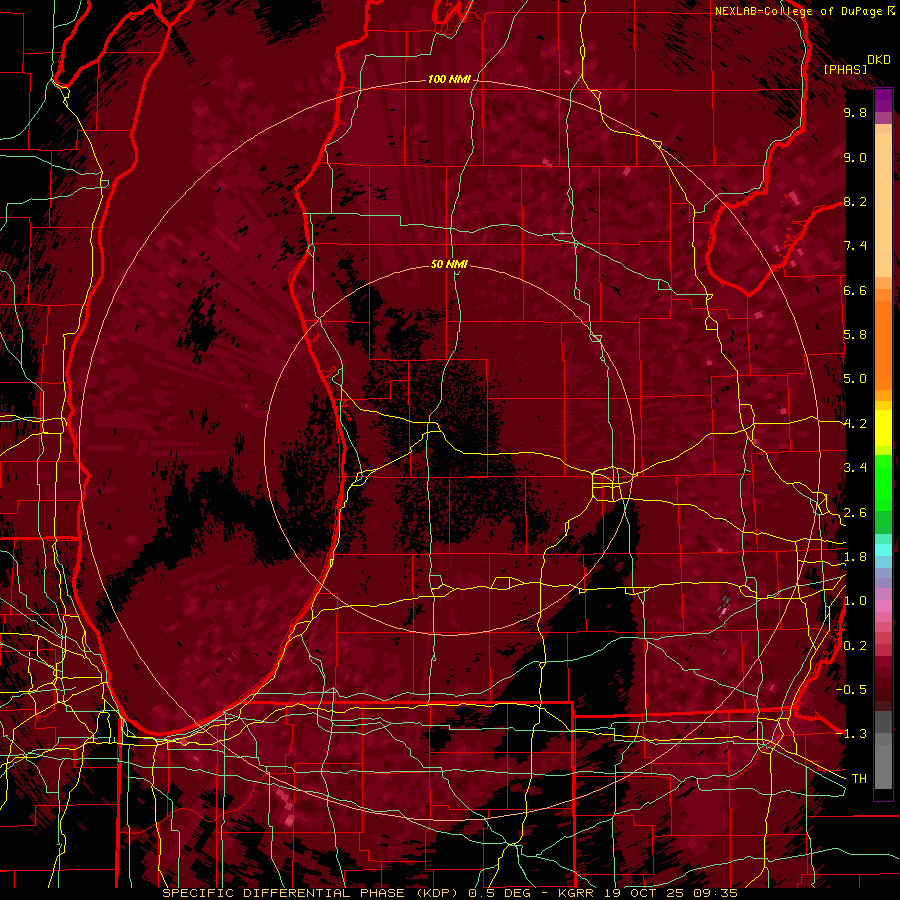
Task: Click the 0.2 scale value
Action: tap(855, 646)
